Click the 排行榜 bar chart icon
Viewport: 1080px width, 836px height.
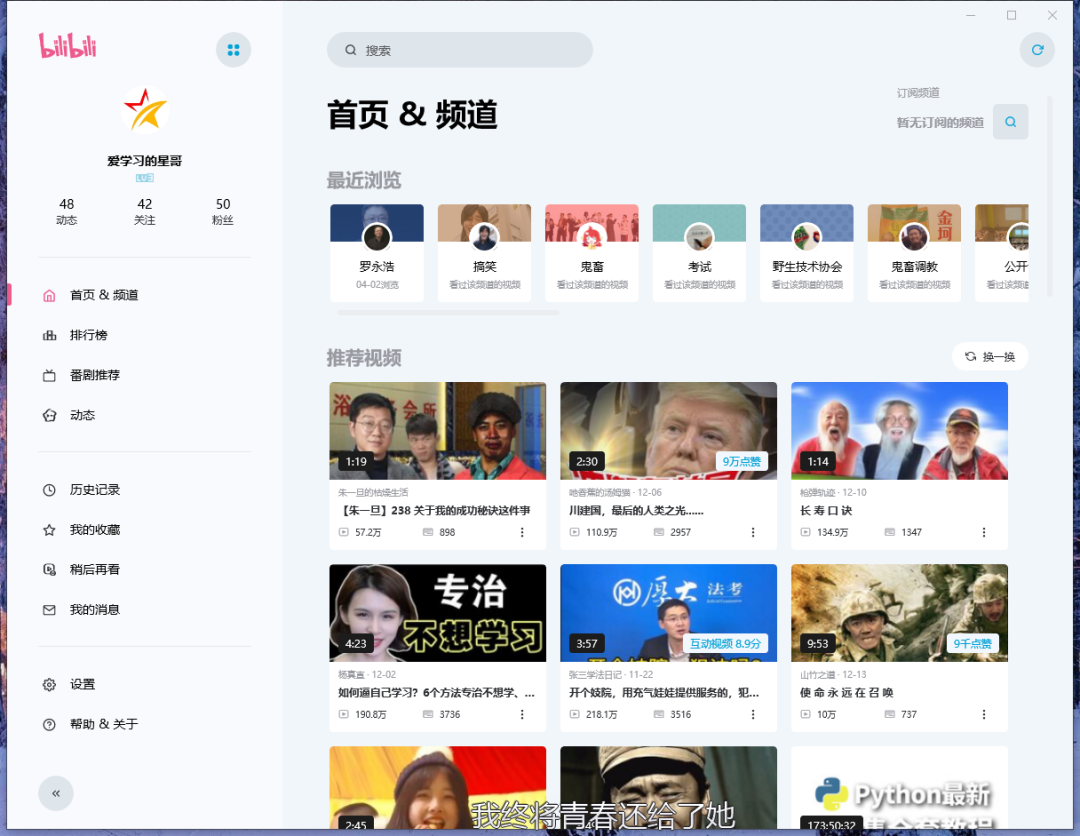(x=49, y=335)
